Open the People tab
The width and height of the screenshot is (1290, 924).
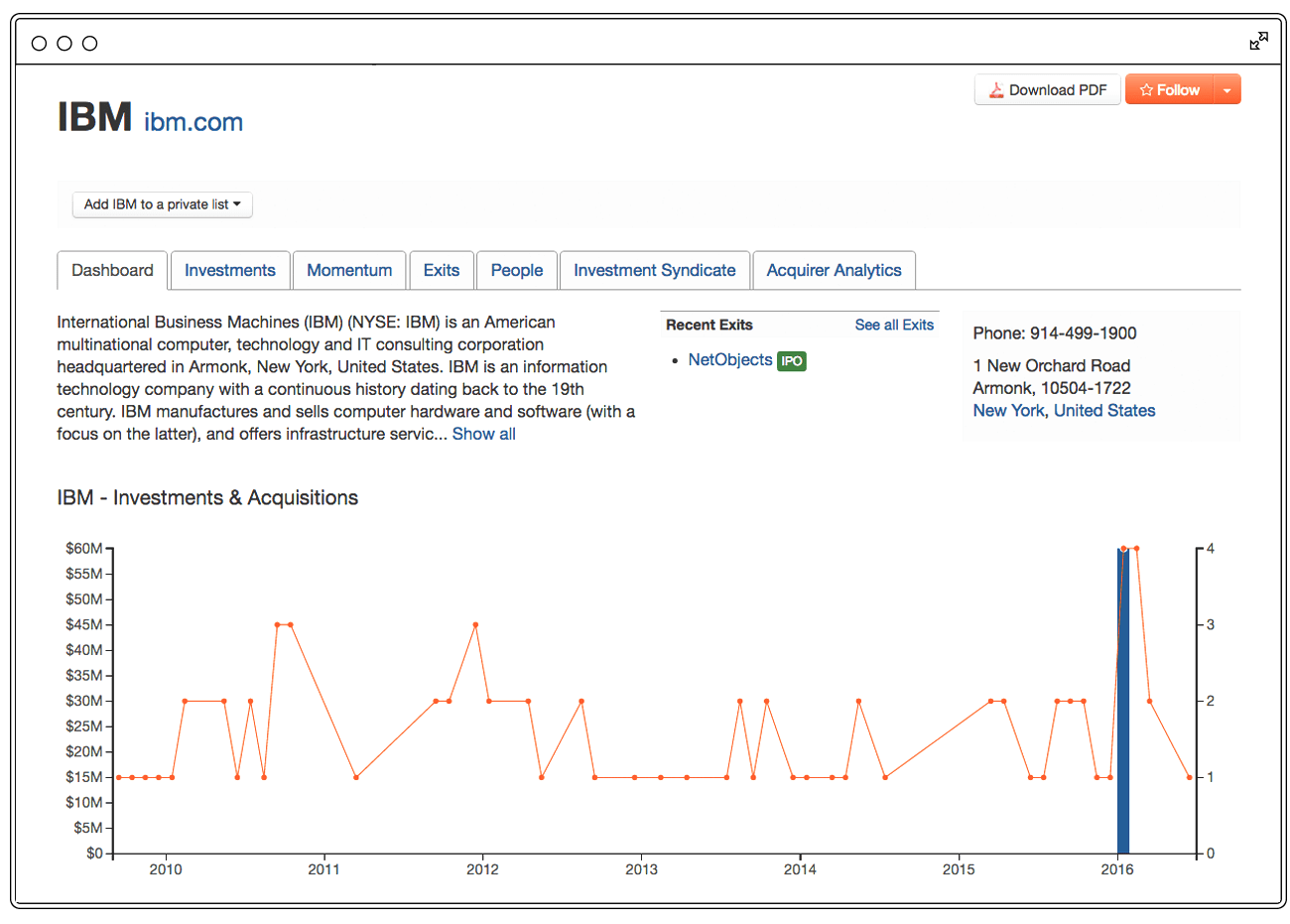[x=517, y=270]
